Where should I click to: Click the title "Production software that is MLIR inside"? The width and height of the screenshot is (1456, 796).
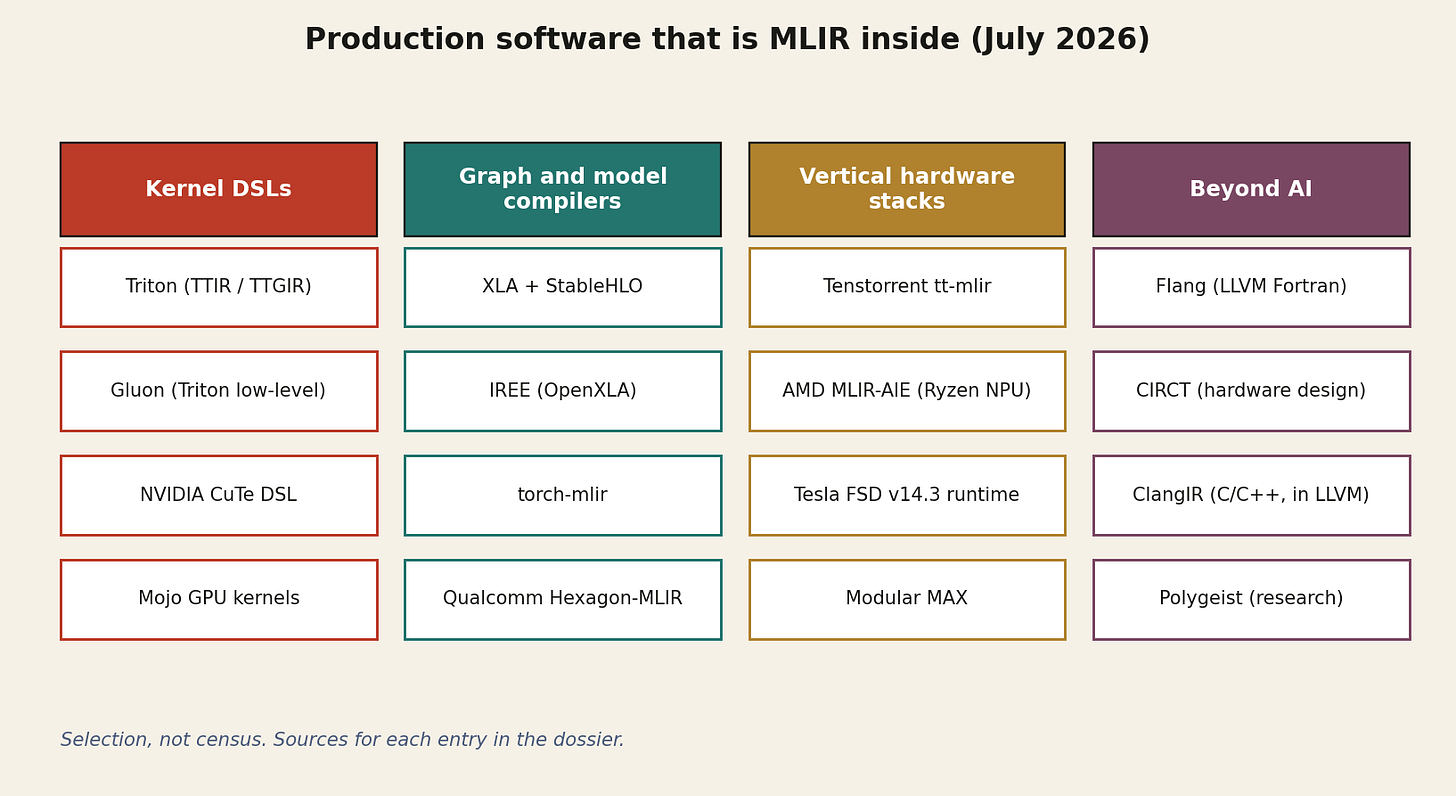point(727,40)
